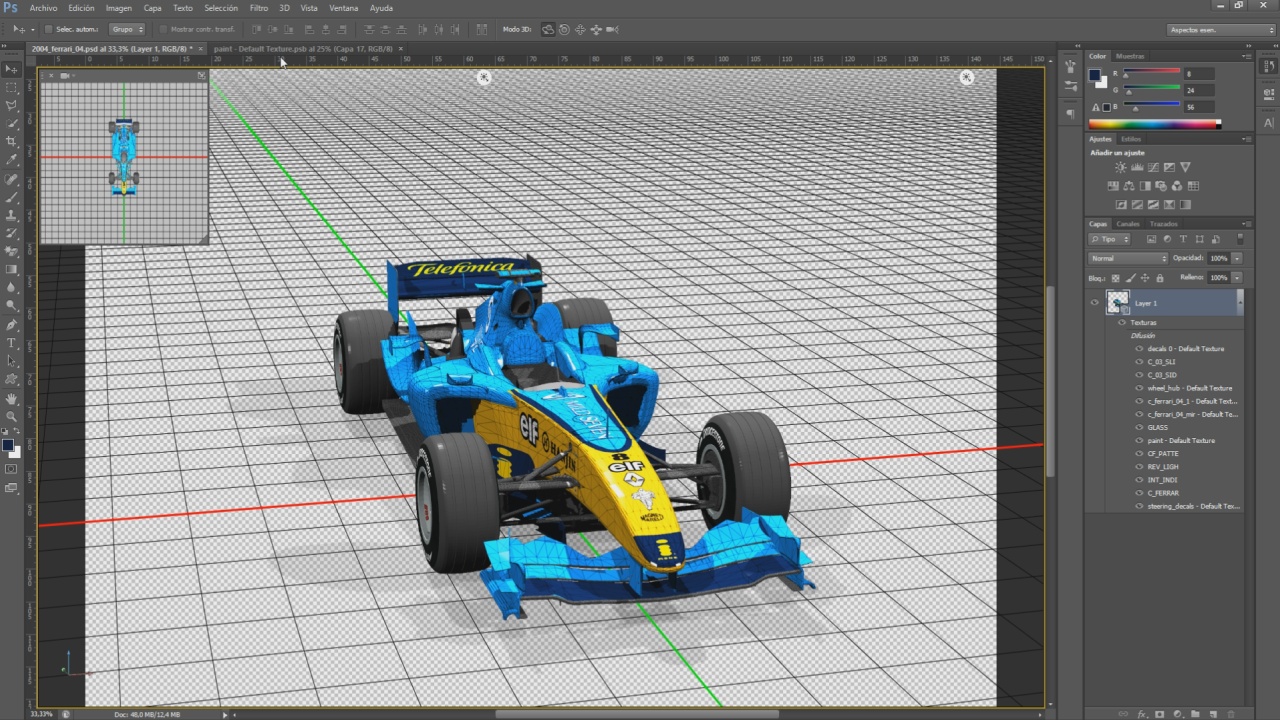This screenshot has width=1280, height=720.
Task: Switch to the Estilos tab
Action: (1131, 139)
